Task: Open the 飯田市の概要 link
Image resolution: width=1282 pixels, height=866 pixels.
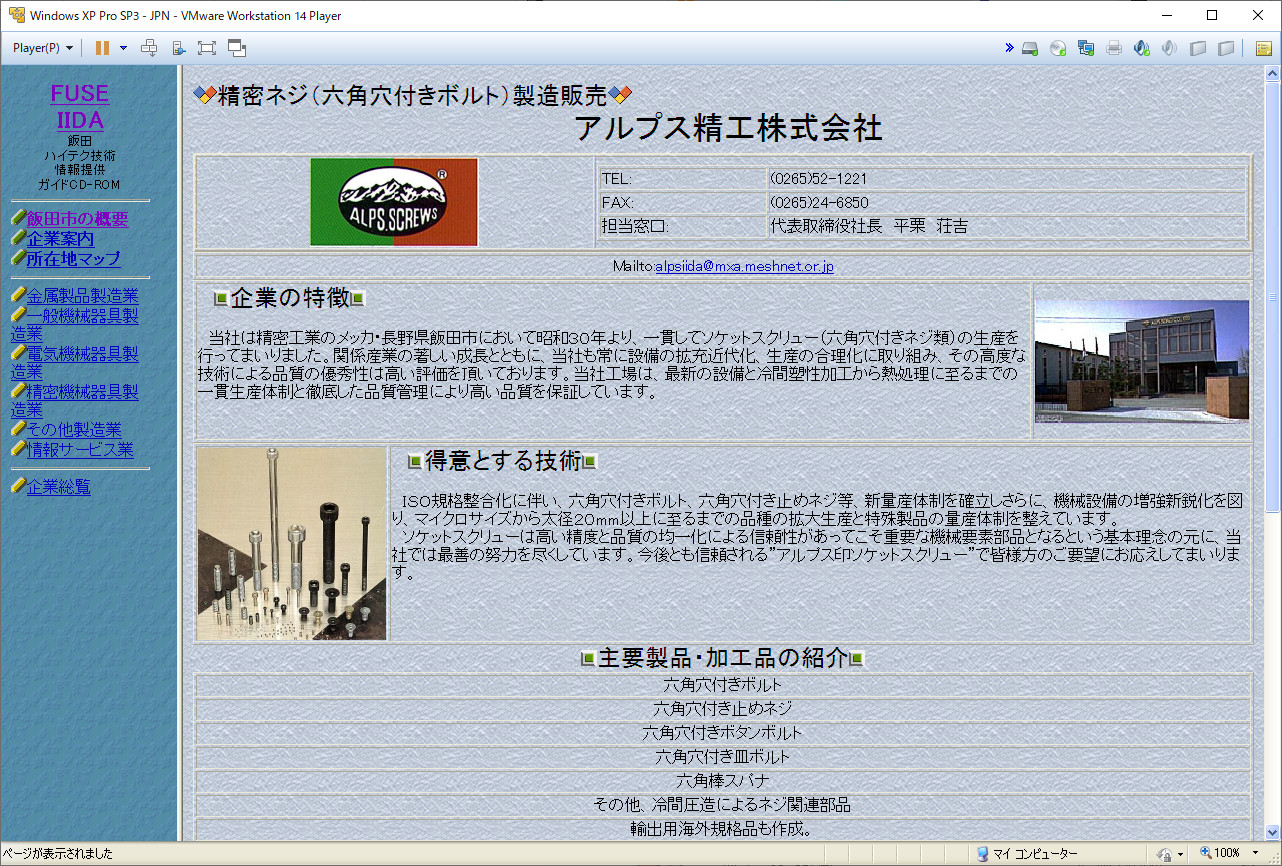Action: (77, 219)
